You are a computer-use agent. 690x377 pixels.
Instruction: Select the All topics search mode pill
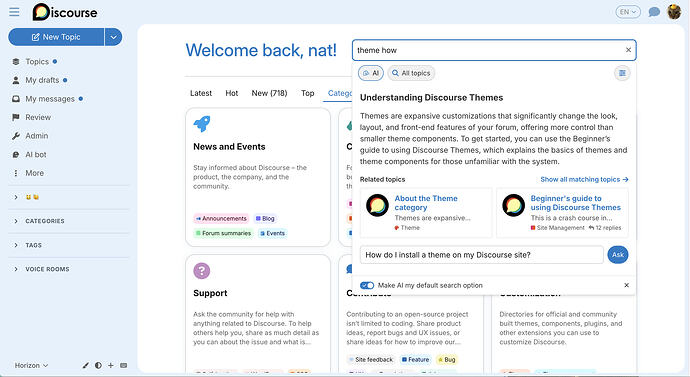coord(411,73)
